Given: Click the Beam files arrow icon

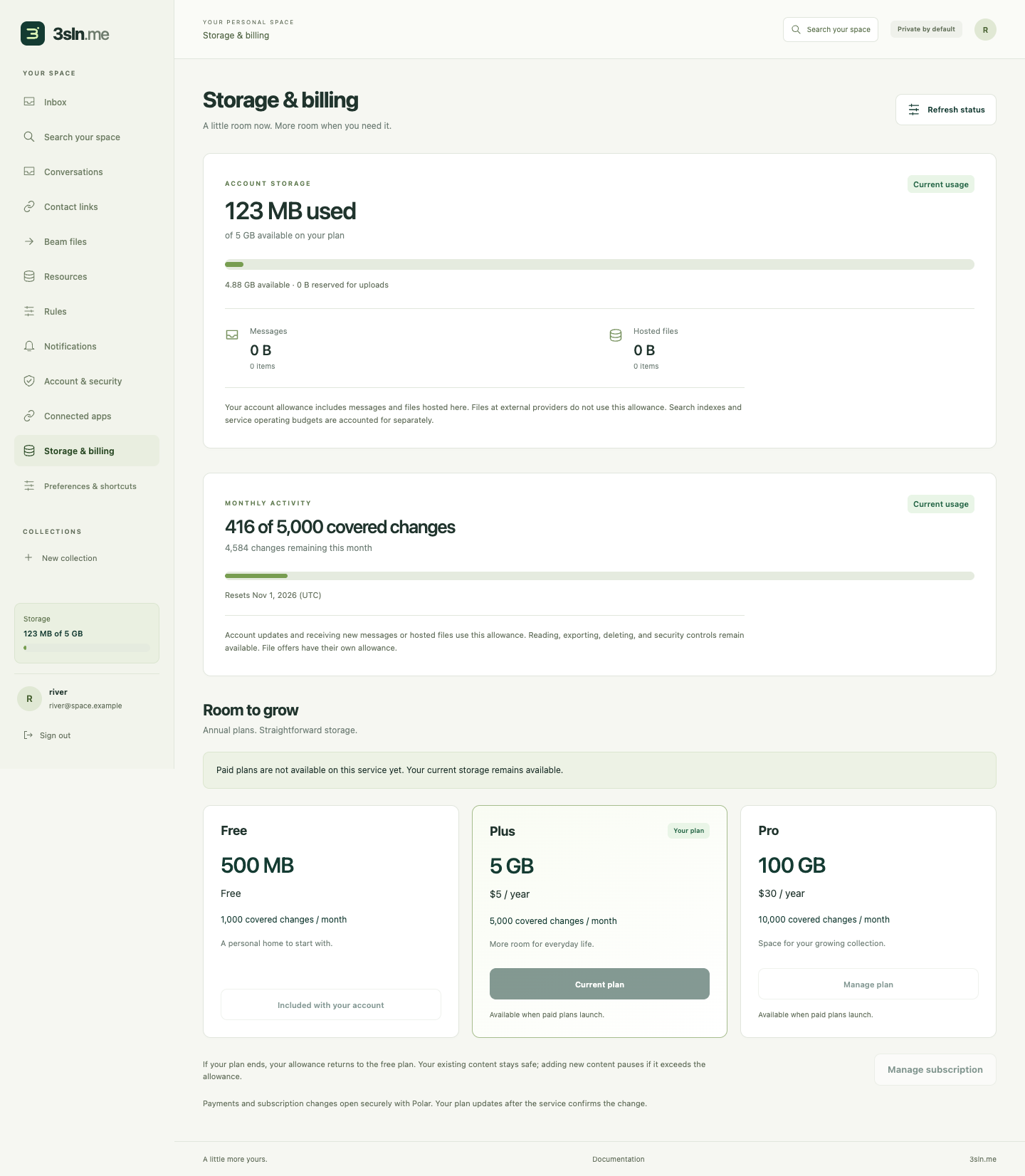Looking at the screenshot, I should click(29, 241).
